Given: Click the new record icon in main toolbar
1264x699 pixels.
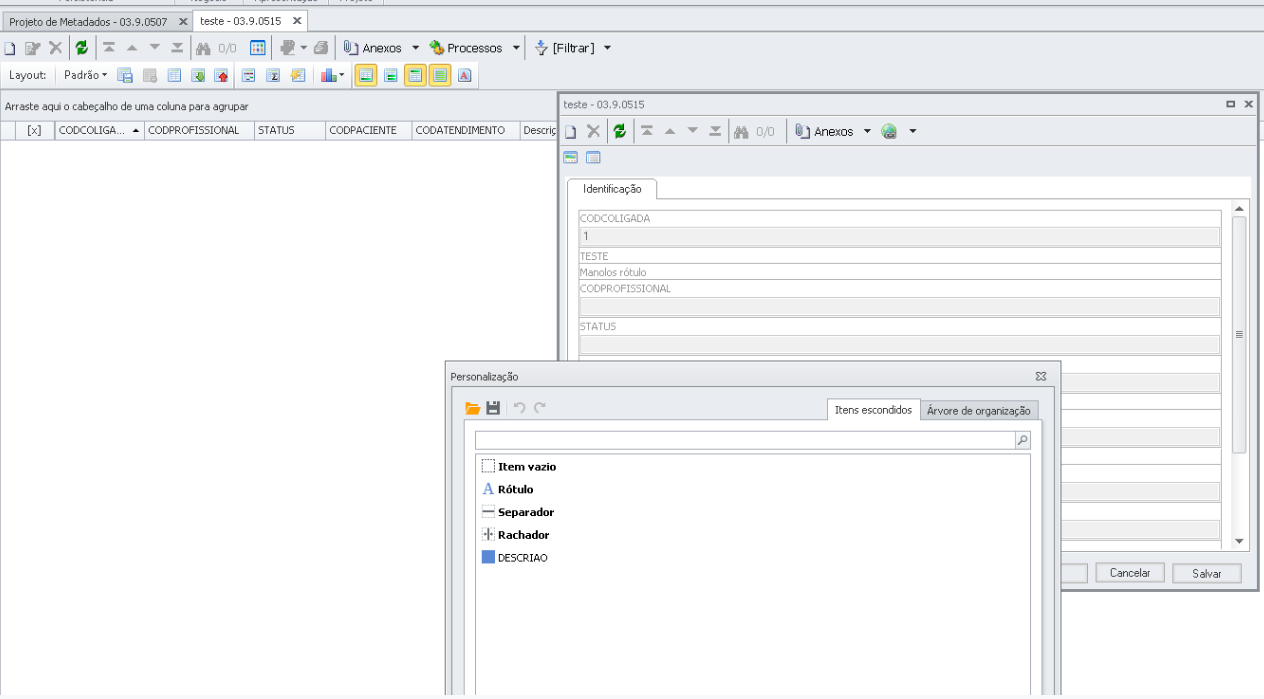Looking at the screenshot, I should 9,48.
